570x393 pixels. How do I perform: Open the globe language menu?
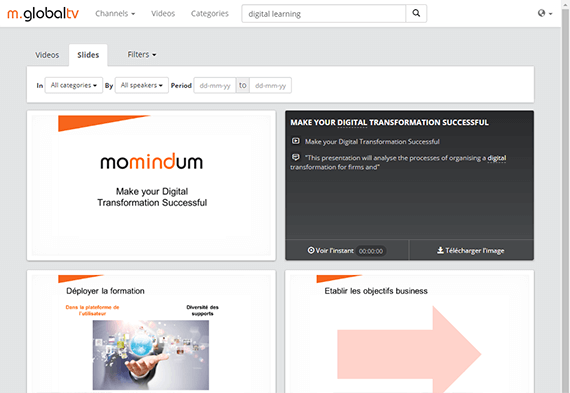(545, 13)
